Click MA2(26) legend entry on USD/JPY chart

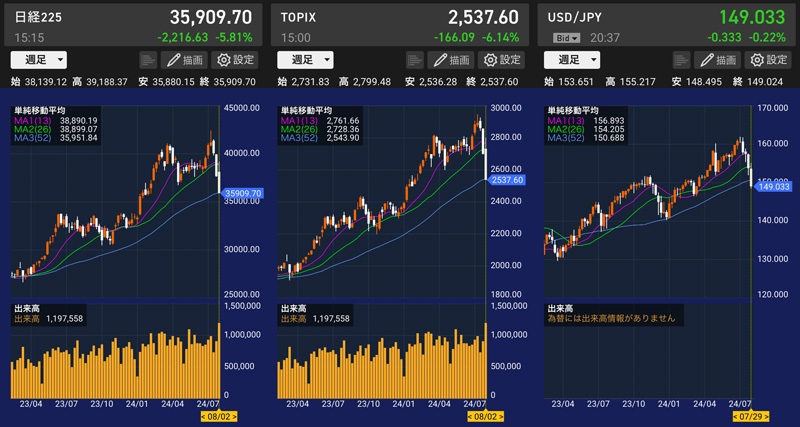[585, 129]
